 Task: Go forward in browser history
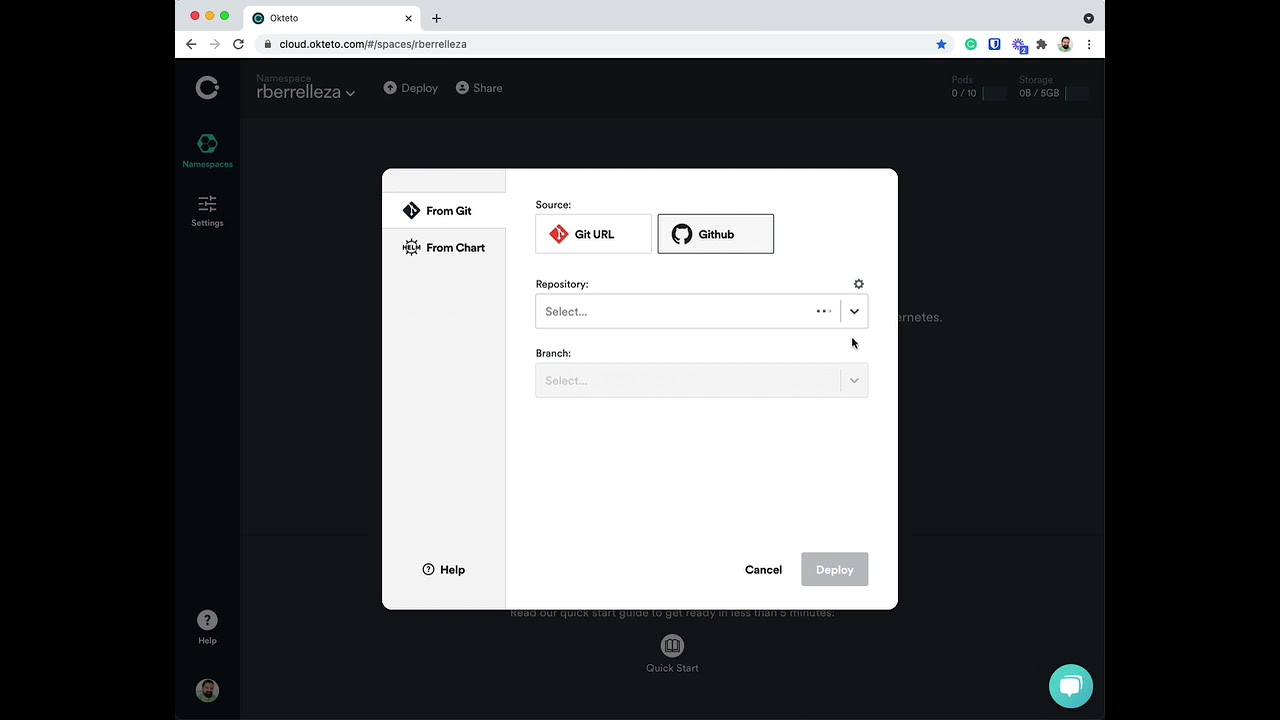point(214,44)
